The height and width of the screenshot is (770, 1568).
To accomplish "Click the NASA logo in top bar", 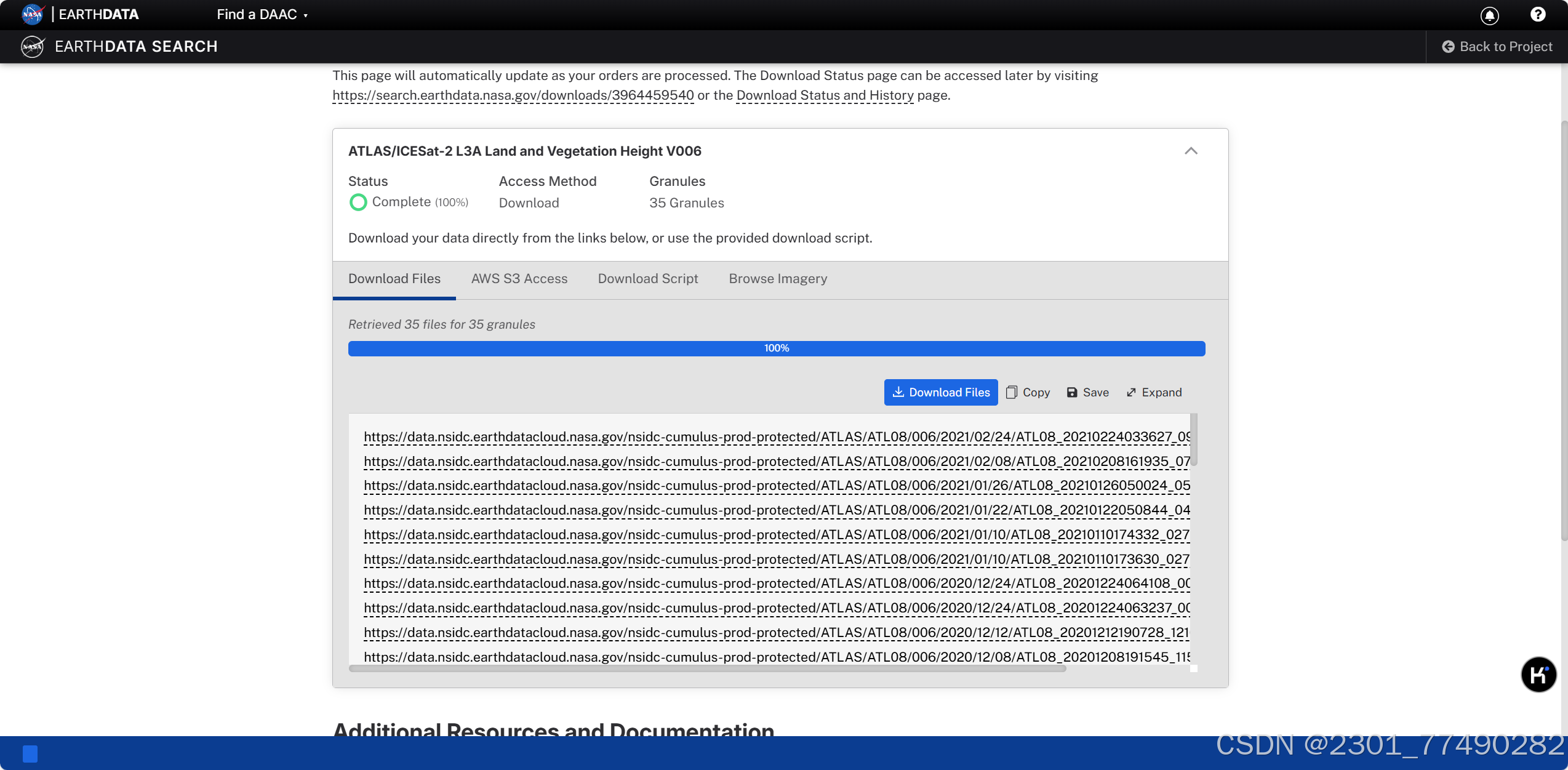I will pos(32,14).
